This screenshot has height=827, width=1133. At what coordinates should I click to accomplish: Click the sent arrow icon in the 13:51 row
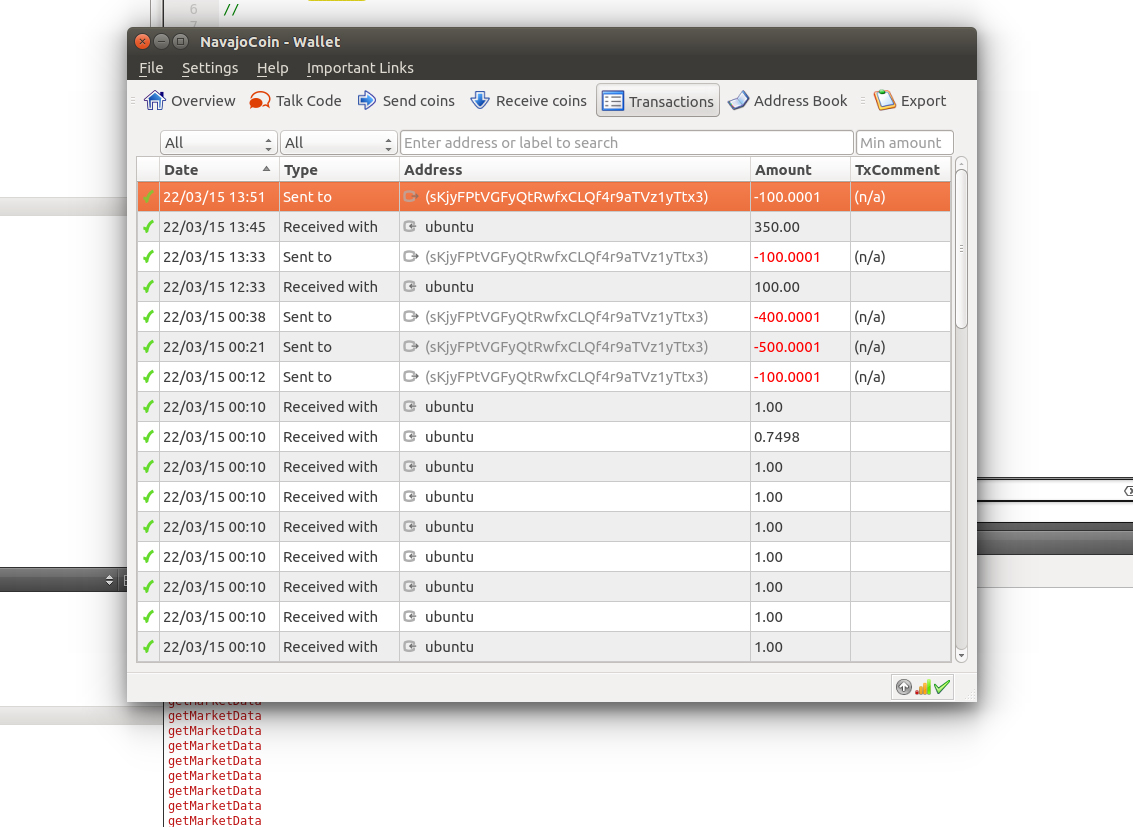coord(410,196)
